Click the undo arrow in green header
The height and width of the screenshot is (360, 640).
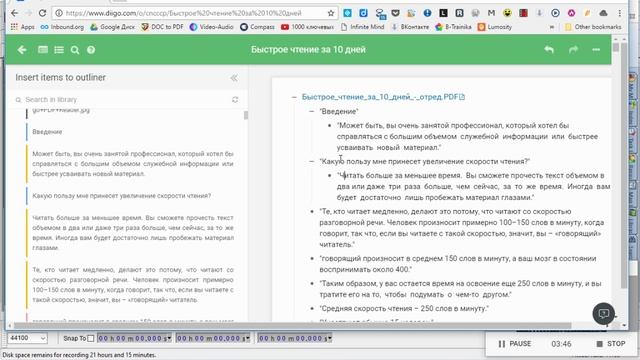click(549, 49)
